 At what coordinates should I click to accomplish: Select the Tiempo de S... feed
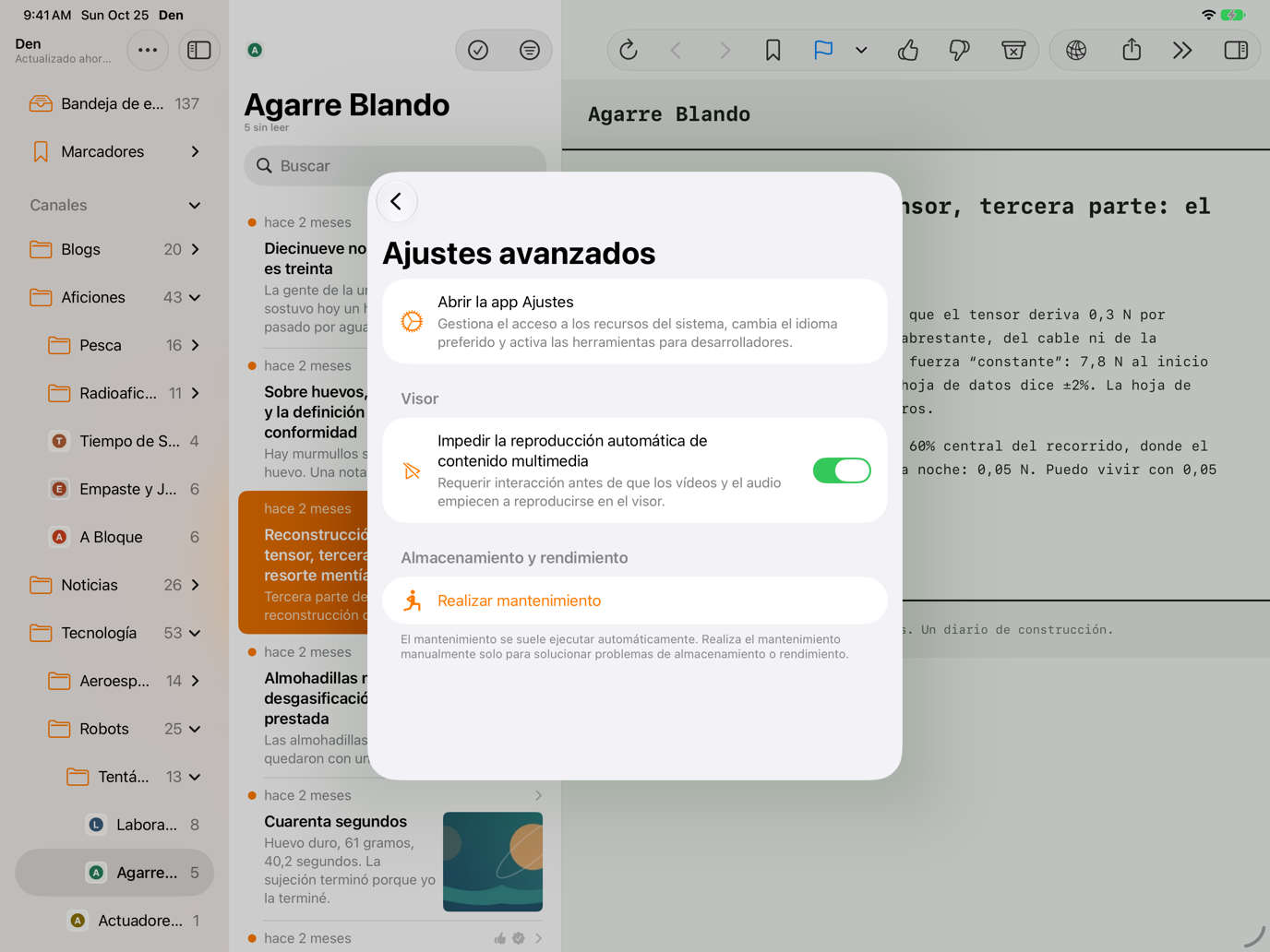pyautogui.click(x=114, y=441)
